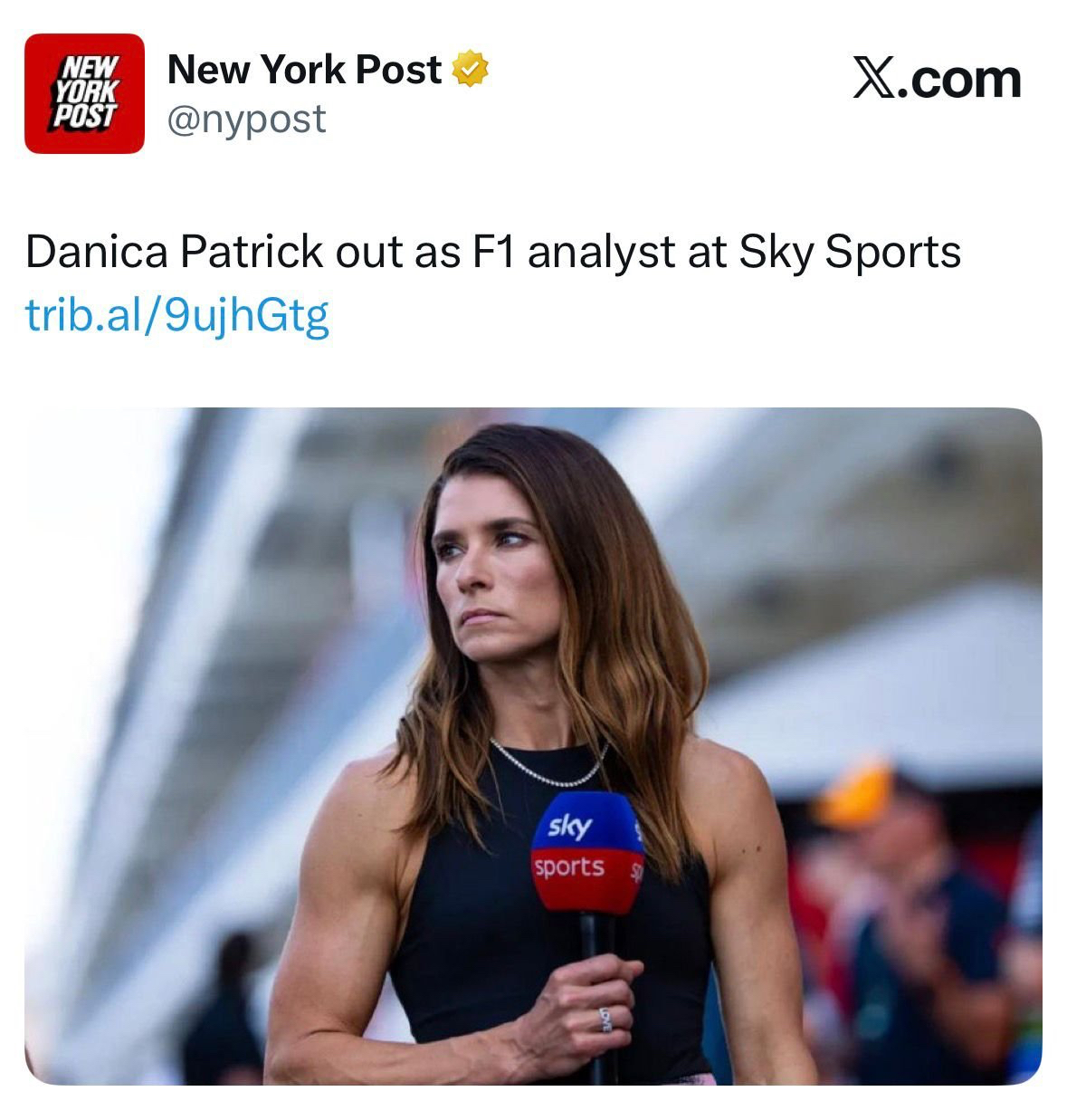Viewport: 1067px width, 1120px height.
Task: Click the ring on the hand holding the mic
Action: (605, 1018)
